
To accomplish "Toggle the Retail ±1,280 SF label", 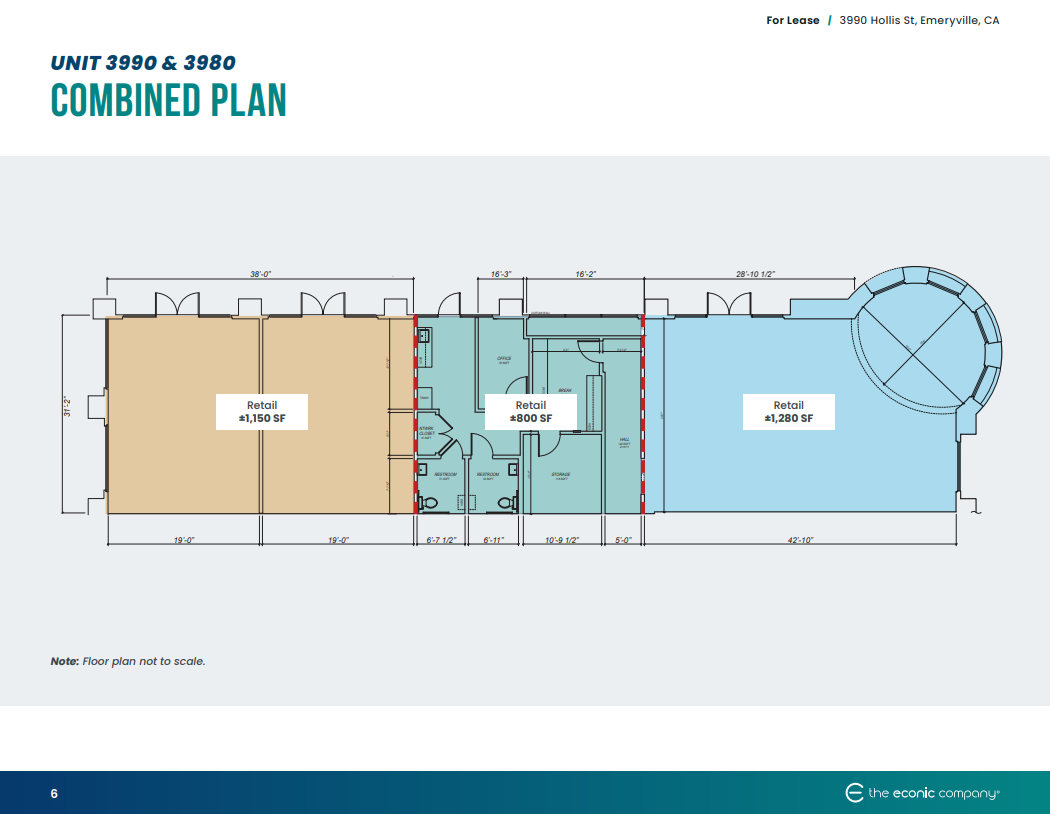I will [x=789, y=411].
